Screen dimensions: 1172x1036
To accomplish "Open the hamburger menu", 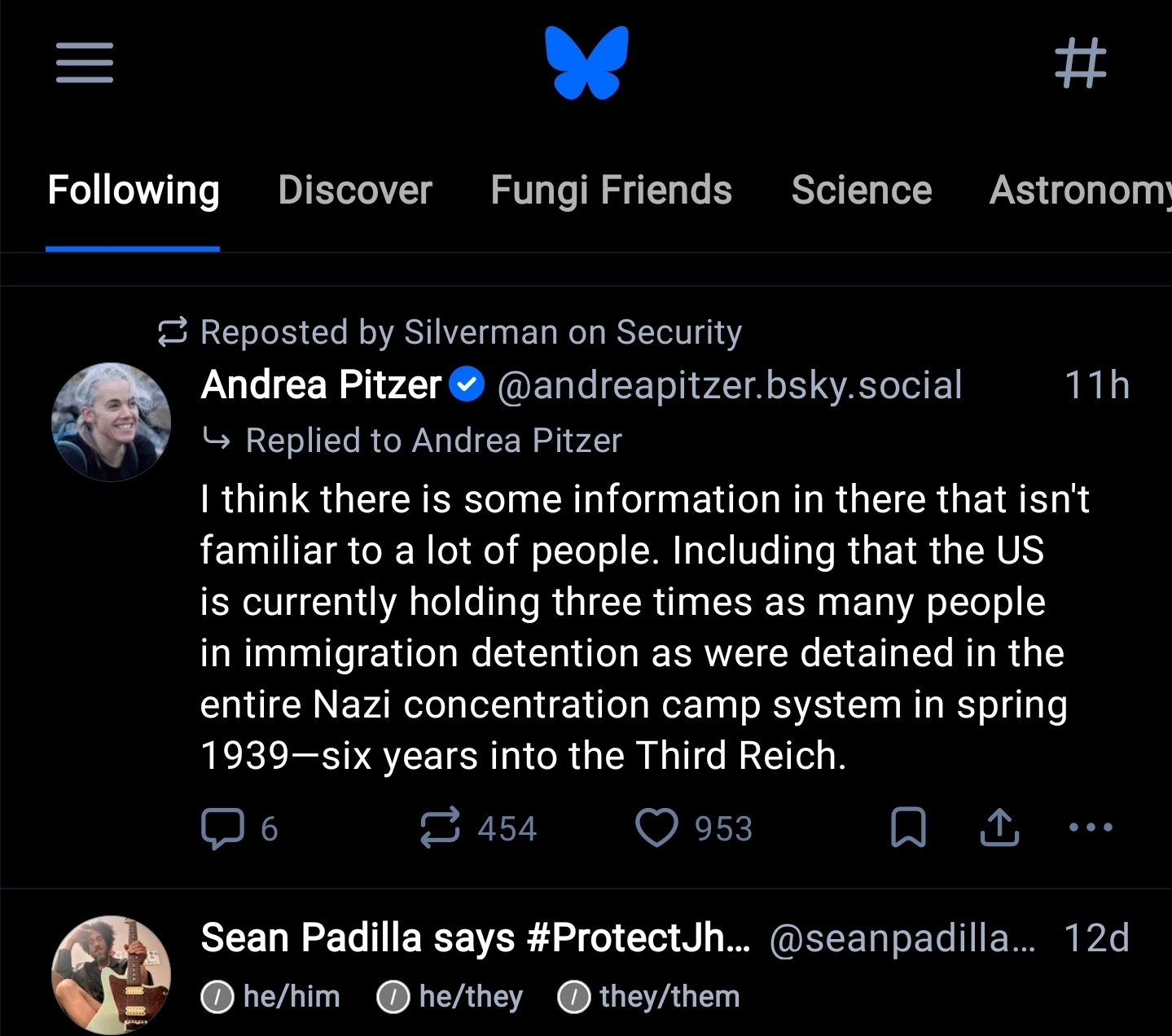I will pos(85,63).
